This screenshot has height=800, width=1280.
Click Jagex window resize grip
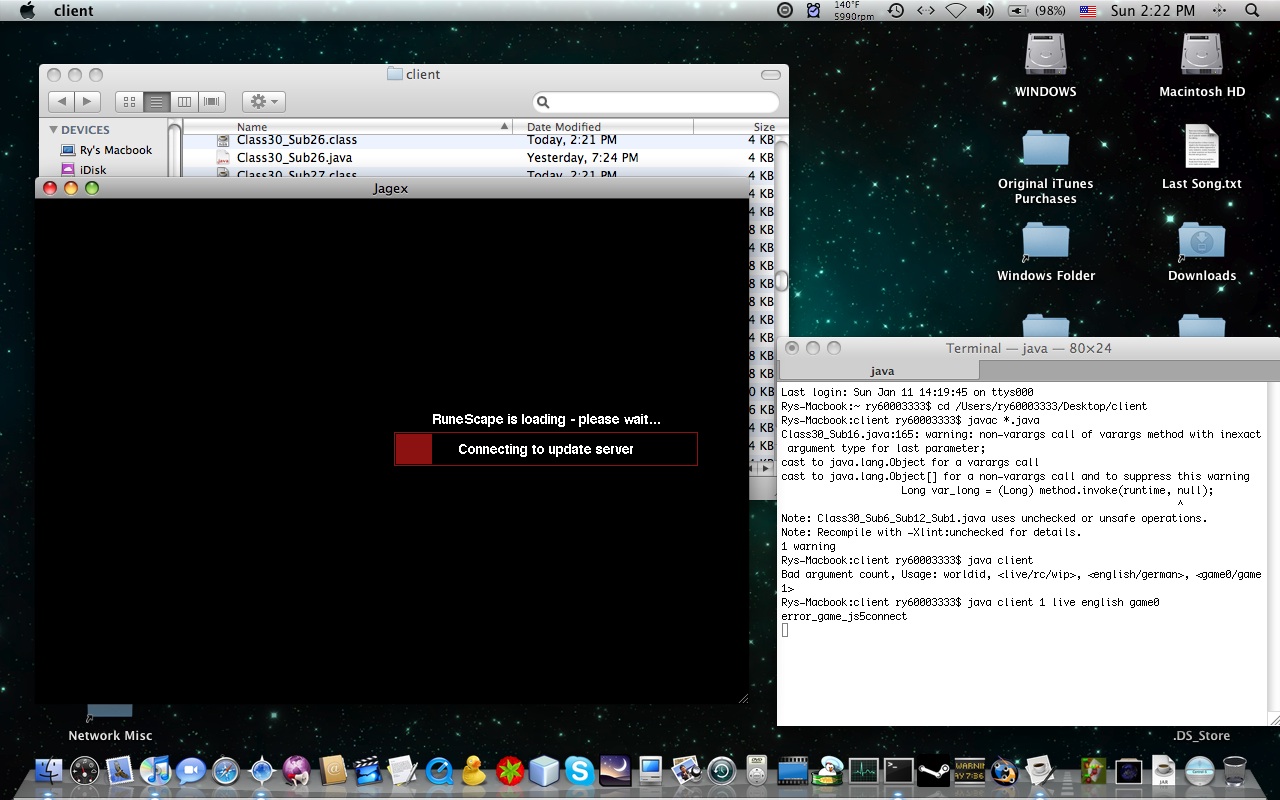click(742, 698)
